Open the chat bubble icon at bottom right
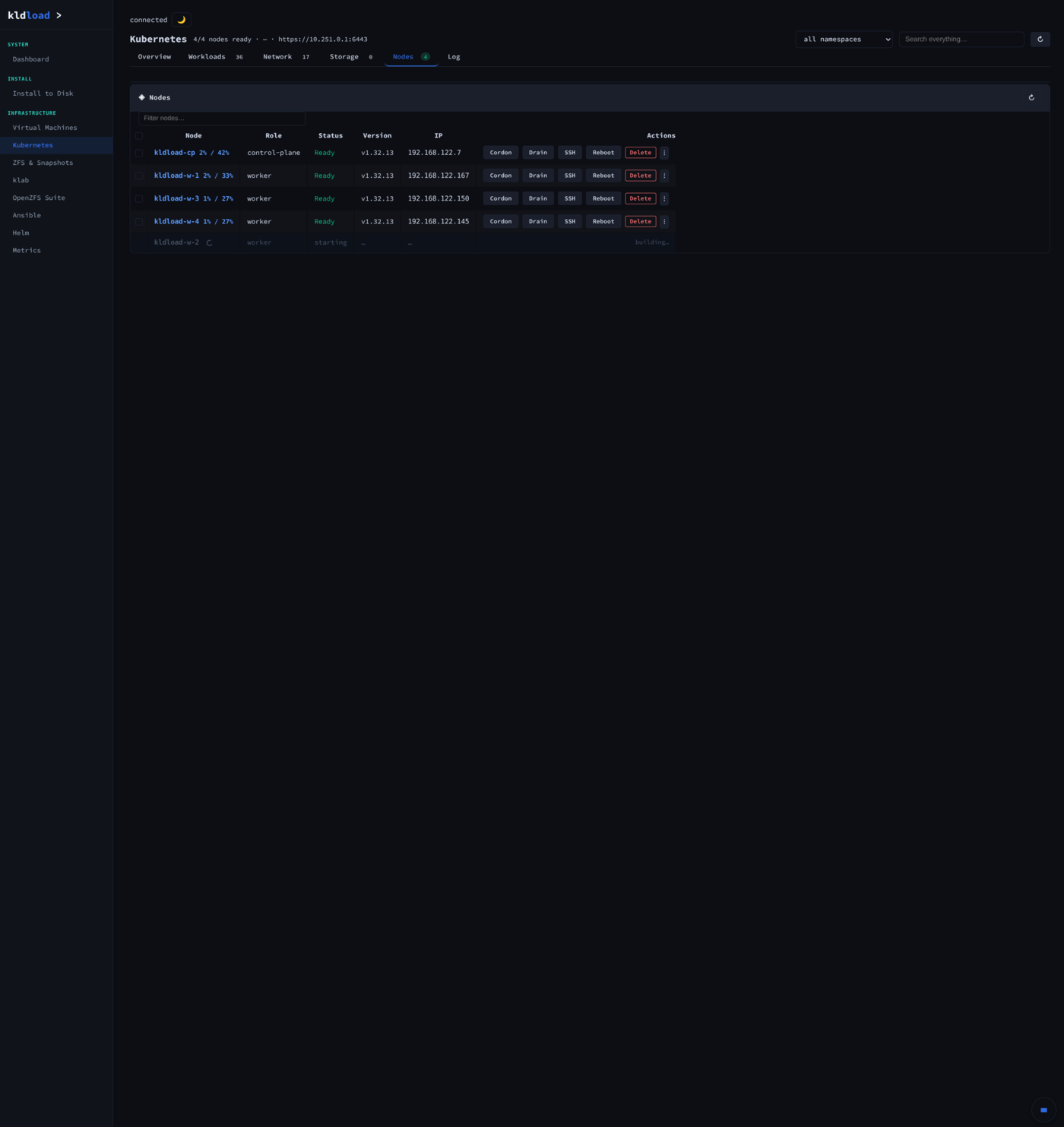Viewport: 1064px width, 1127px height. (1043, 1110)
